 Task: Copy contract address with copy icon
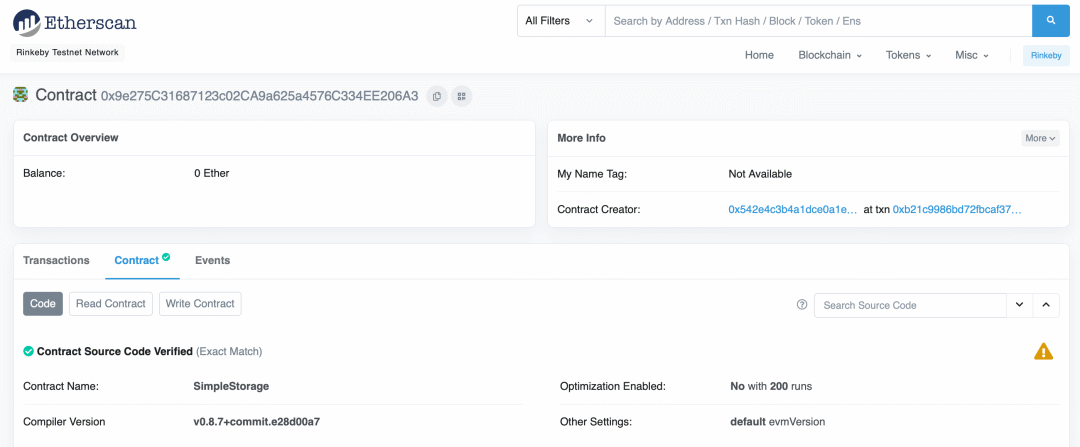click(x=437, y=96)
